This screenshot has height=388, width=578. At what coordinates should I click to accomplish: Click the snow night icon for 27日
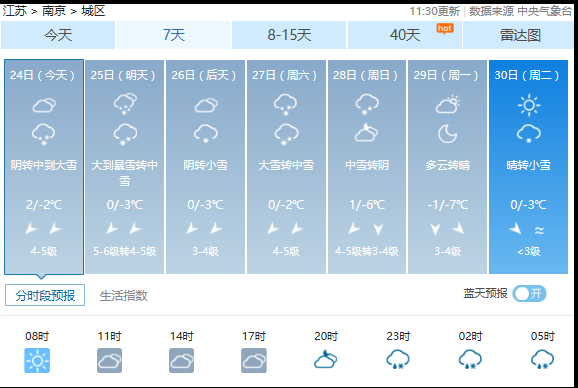[286, 134]
